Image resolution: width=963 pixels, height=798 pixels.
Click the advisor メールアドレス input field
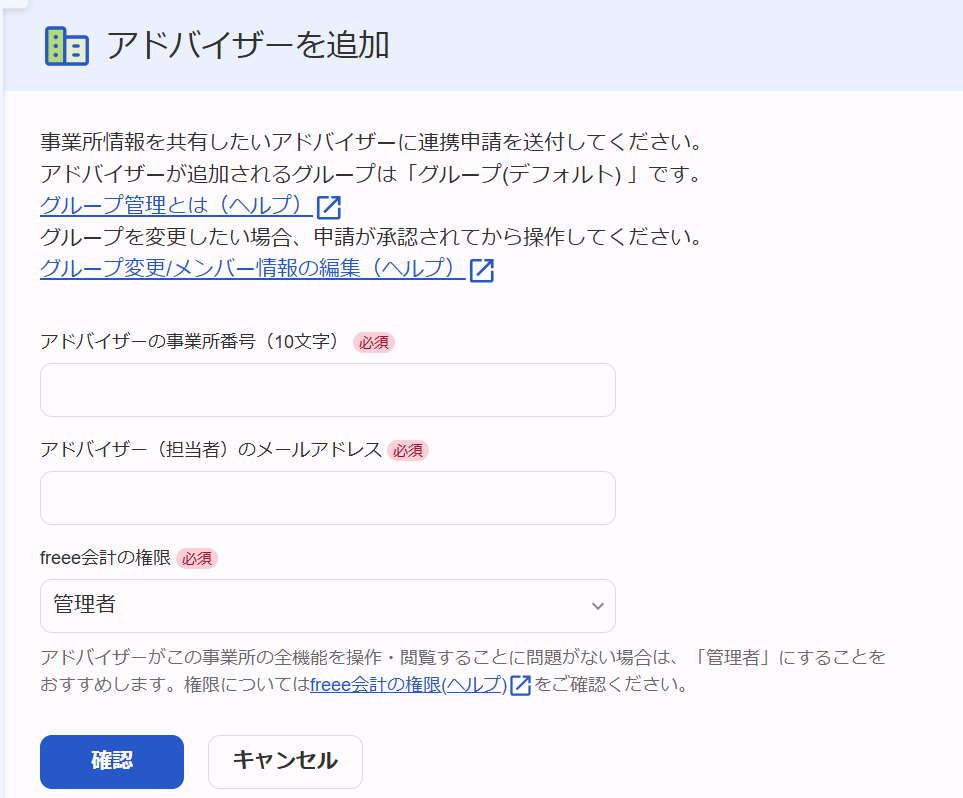tap(327, 498)
